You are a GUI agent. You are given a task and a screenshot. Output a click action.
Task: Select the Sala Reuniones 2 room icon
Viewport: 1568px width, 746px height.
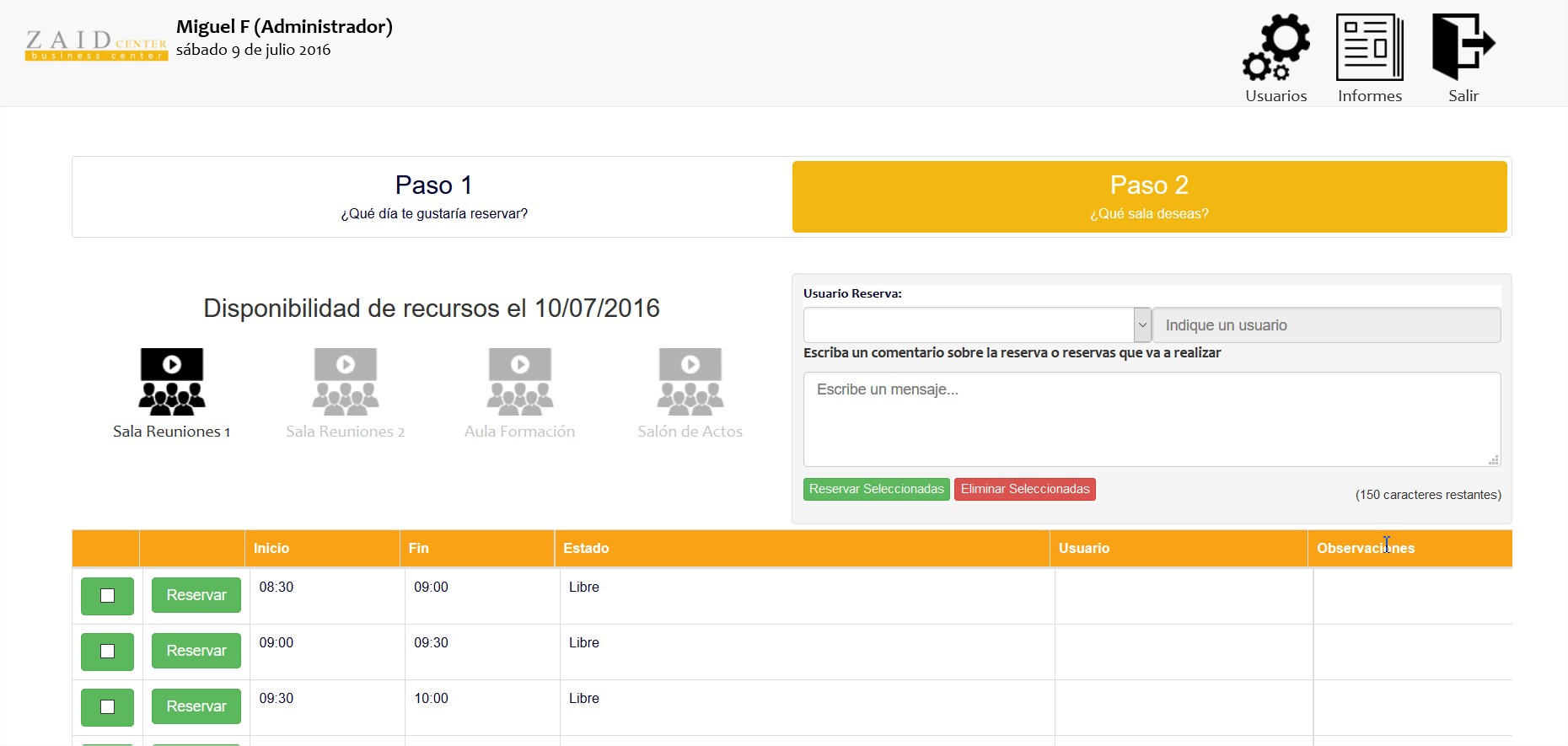point(346,382)
